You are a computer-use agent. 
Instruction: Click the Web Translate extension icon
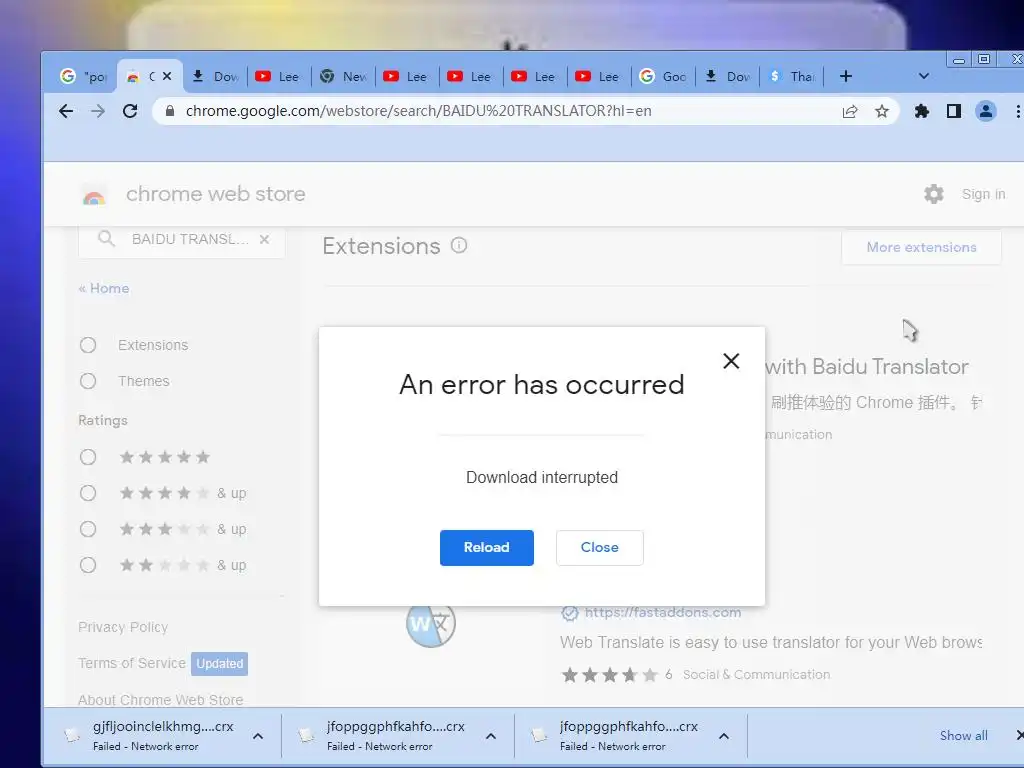430,624
